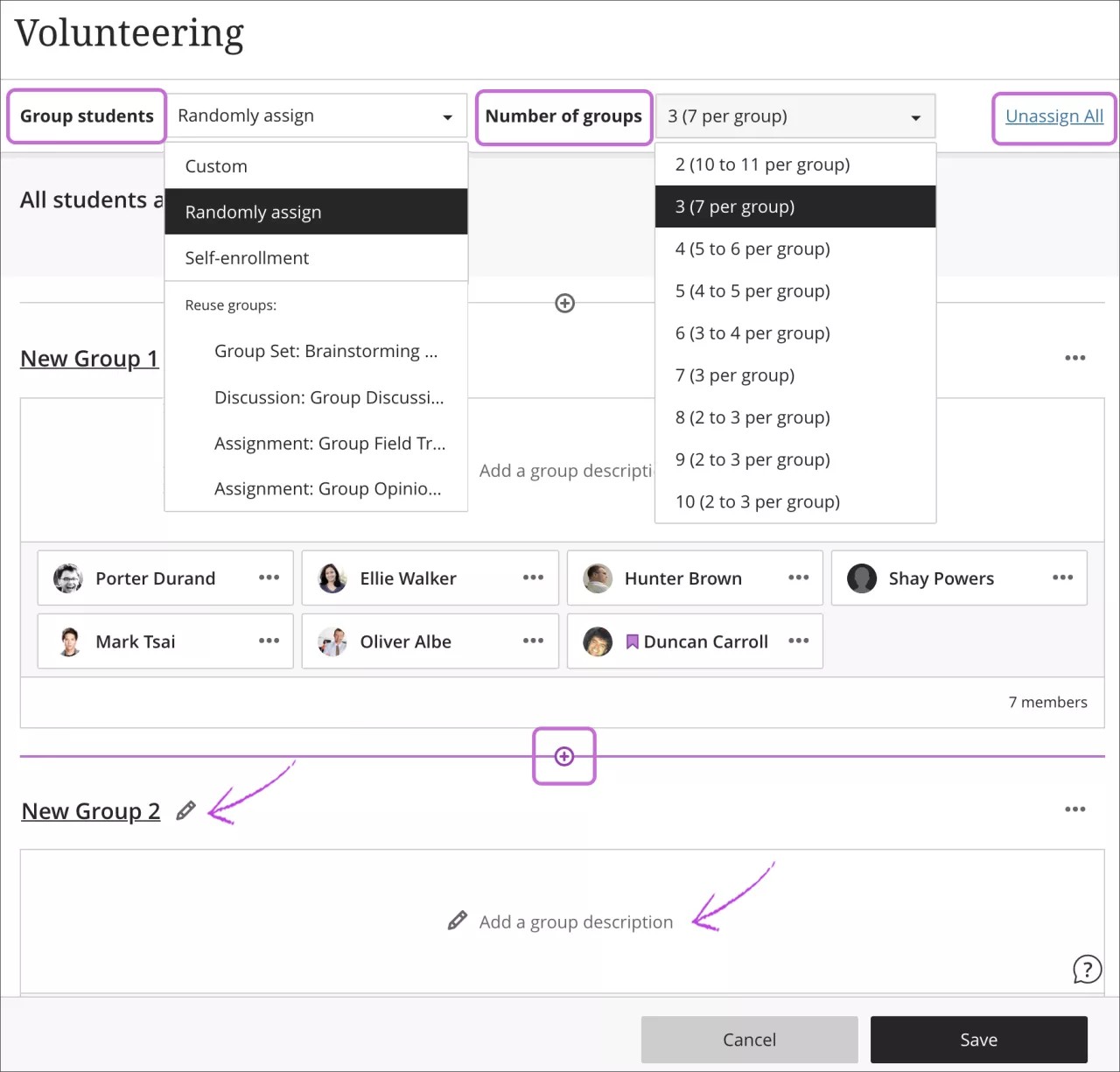The image size is (1120, 1072).
Task: Click the bookmark icon on Duncan Carroll
Action: coord(632,641)
